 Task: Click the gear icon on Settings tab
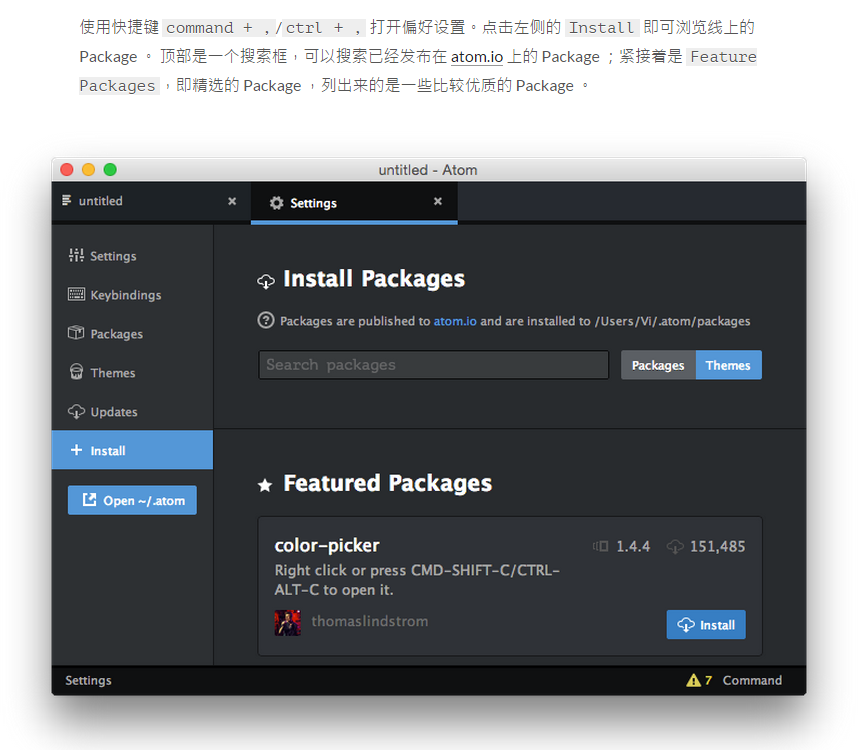(277, 203)
